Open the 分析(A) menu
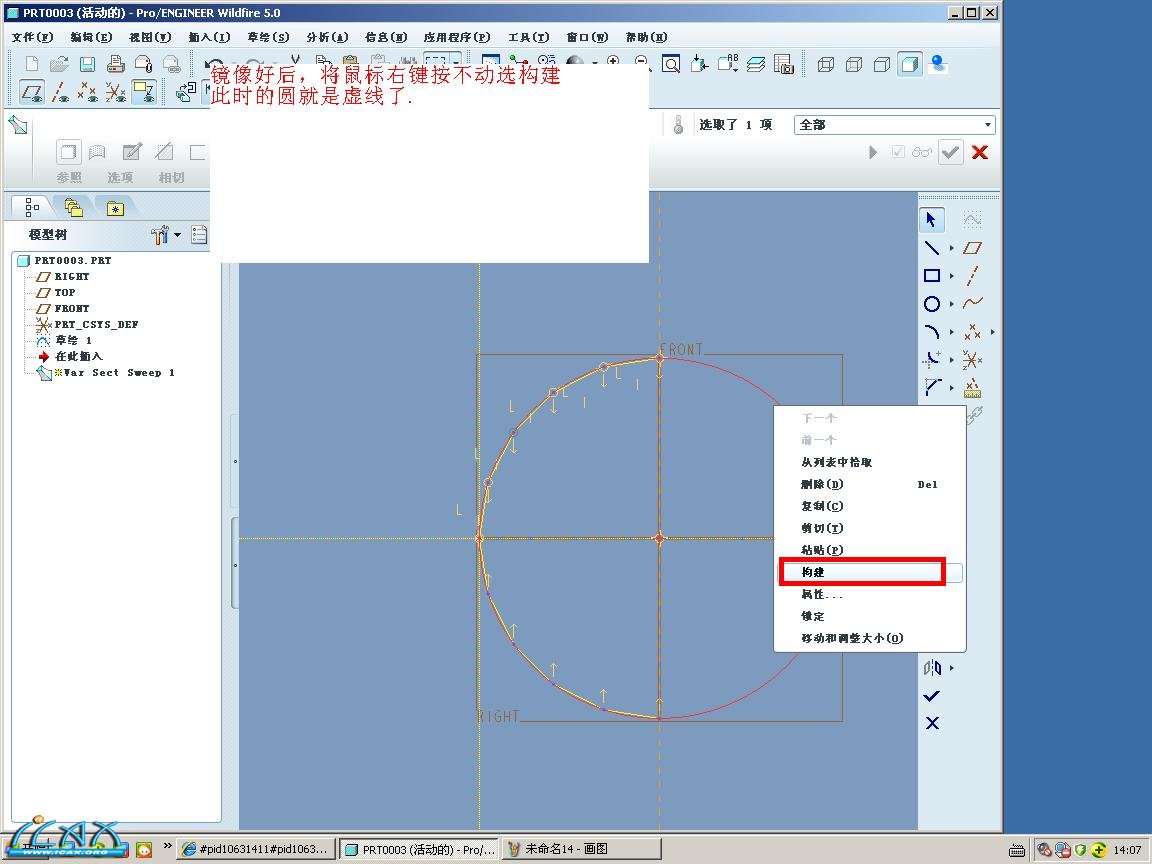This screenshot has width=1152, height=864. point(327,37)
